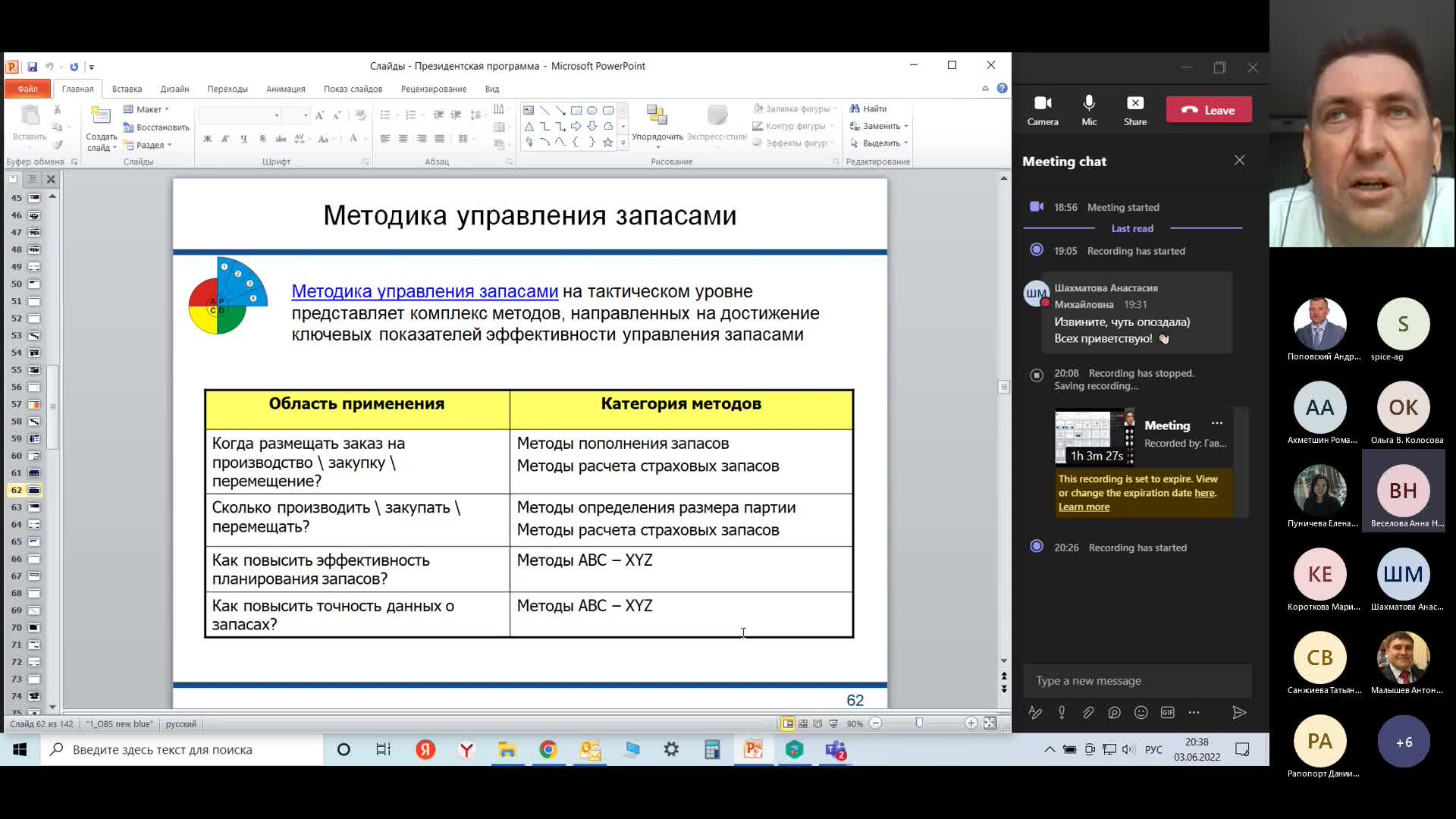Select the Text Box shape
The width and height of the screenshot is (1456, 819).
[x=529, y=110]
